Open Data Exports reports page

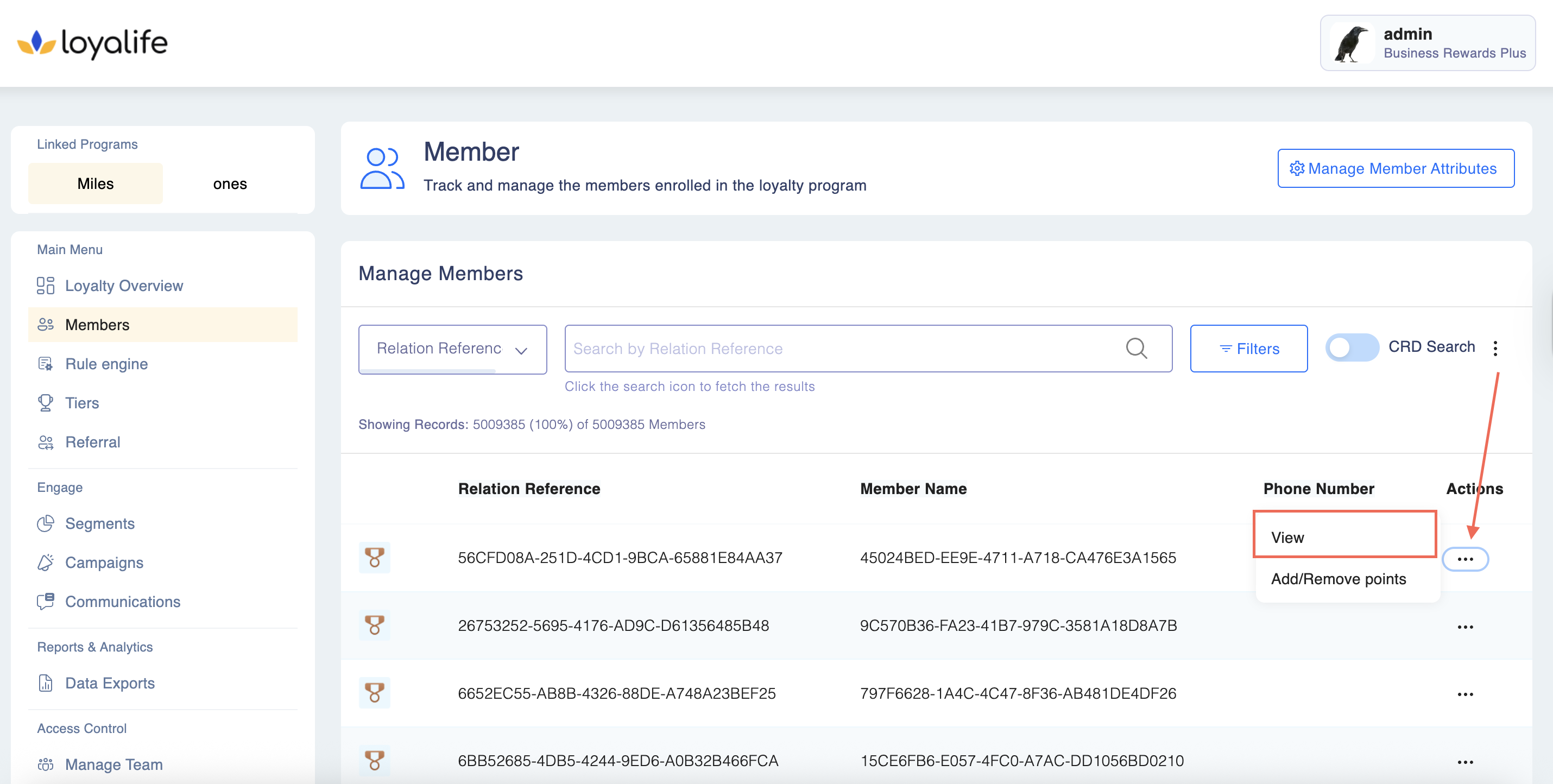pos(110,684)
